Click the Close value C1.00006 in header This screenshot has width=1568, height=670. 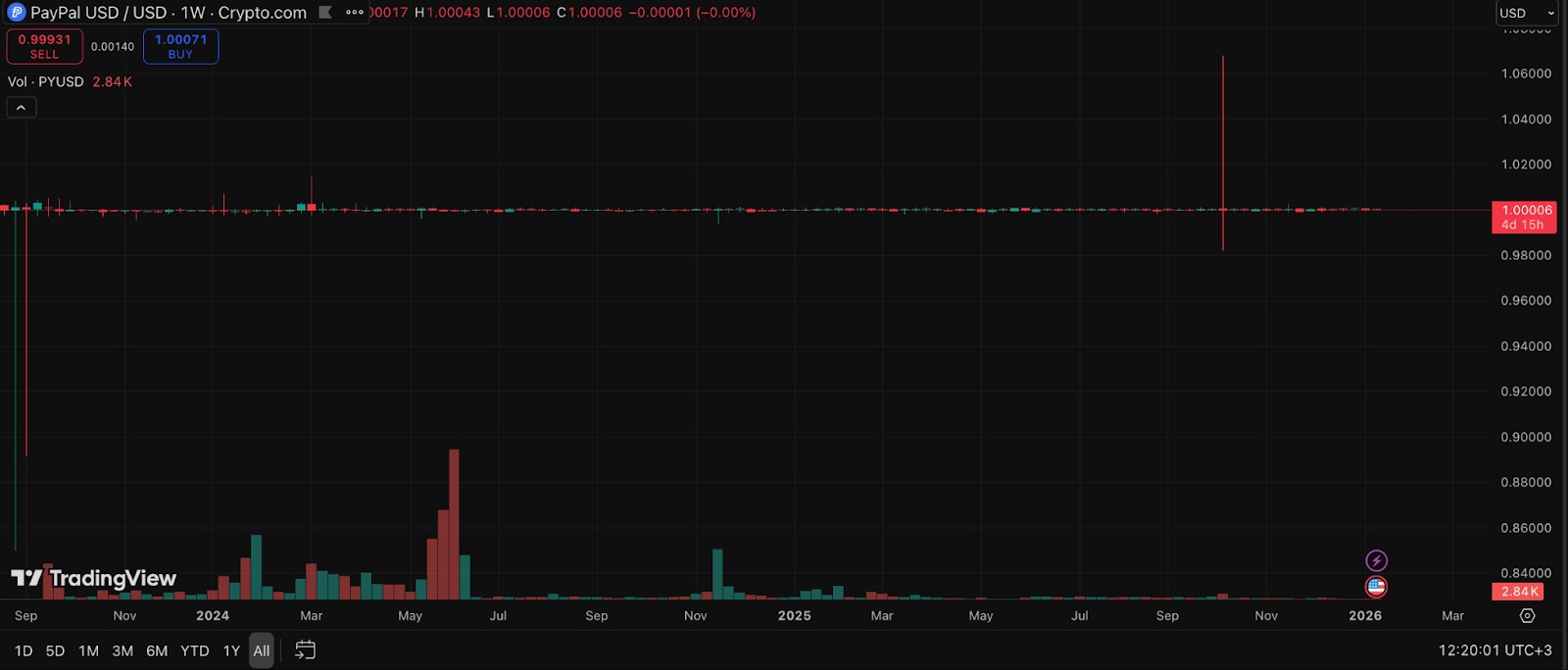click(x=589, y=13)
